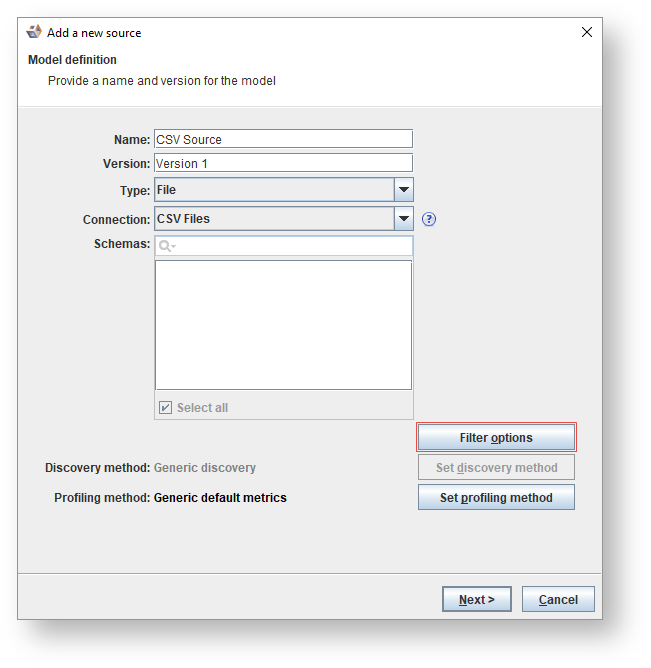This screenshot has height=668, width=651.
Task: Click the empty Schemas list area
Action: pos(283,324)
